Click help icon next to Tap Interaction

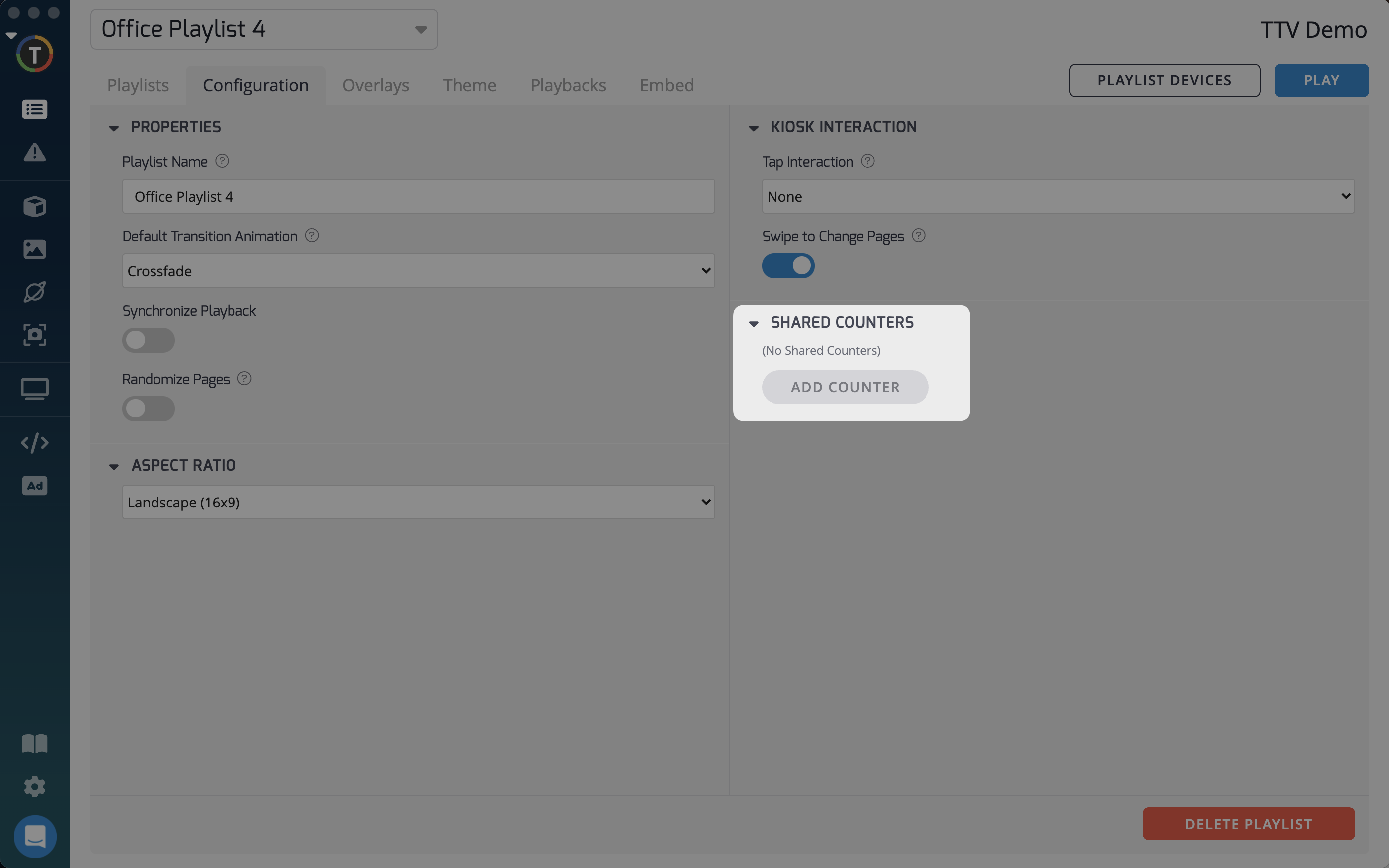click(x=867, y=161)
